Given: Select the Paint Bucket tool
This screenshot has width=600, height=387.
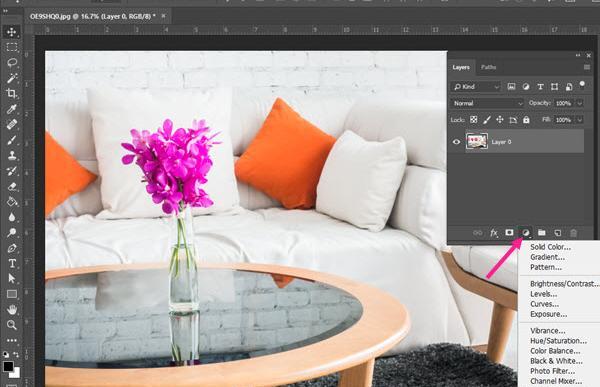Looking at the screenshot, I should (11, 202).
